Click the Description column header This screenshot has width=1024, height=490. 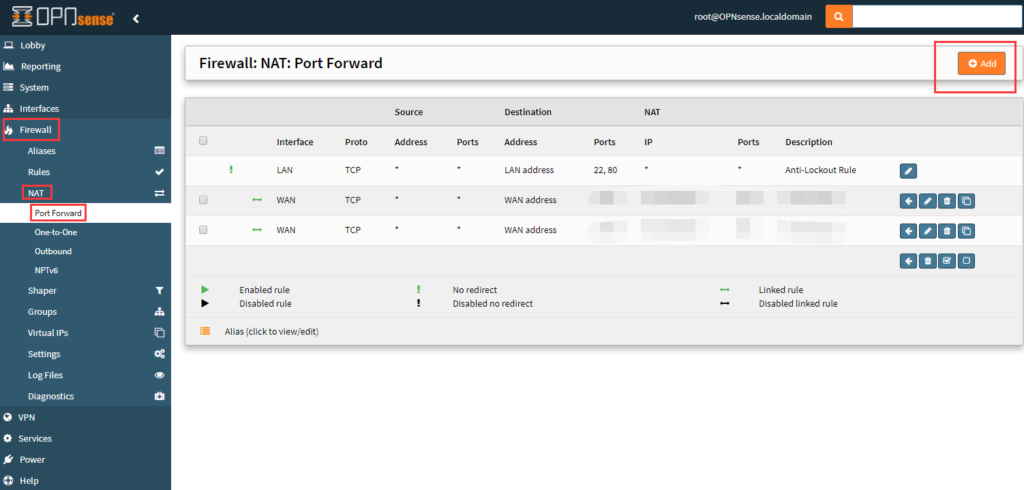click(x=808, y=142)
